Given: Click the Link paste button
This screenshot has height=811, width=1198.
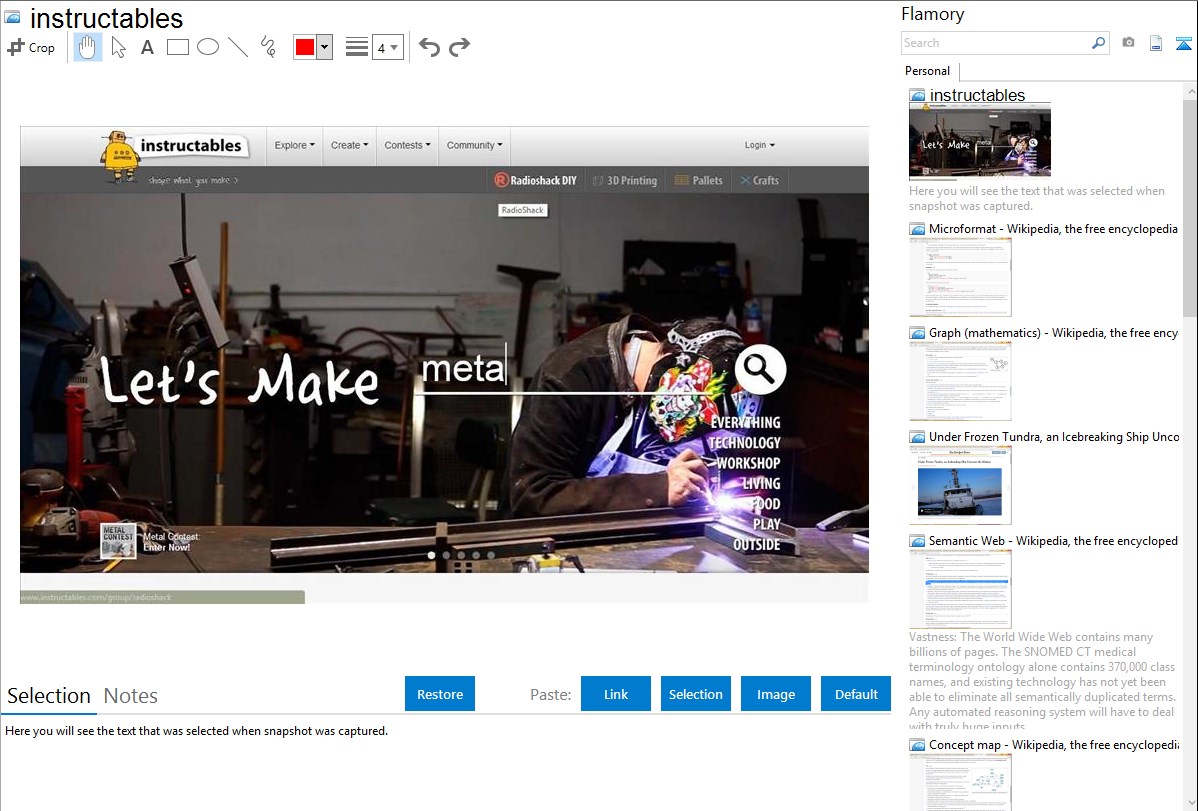Looking at the screenshot, I should coord(616,694).
